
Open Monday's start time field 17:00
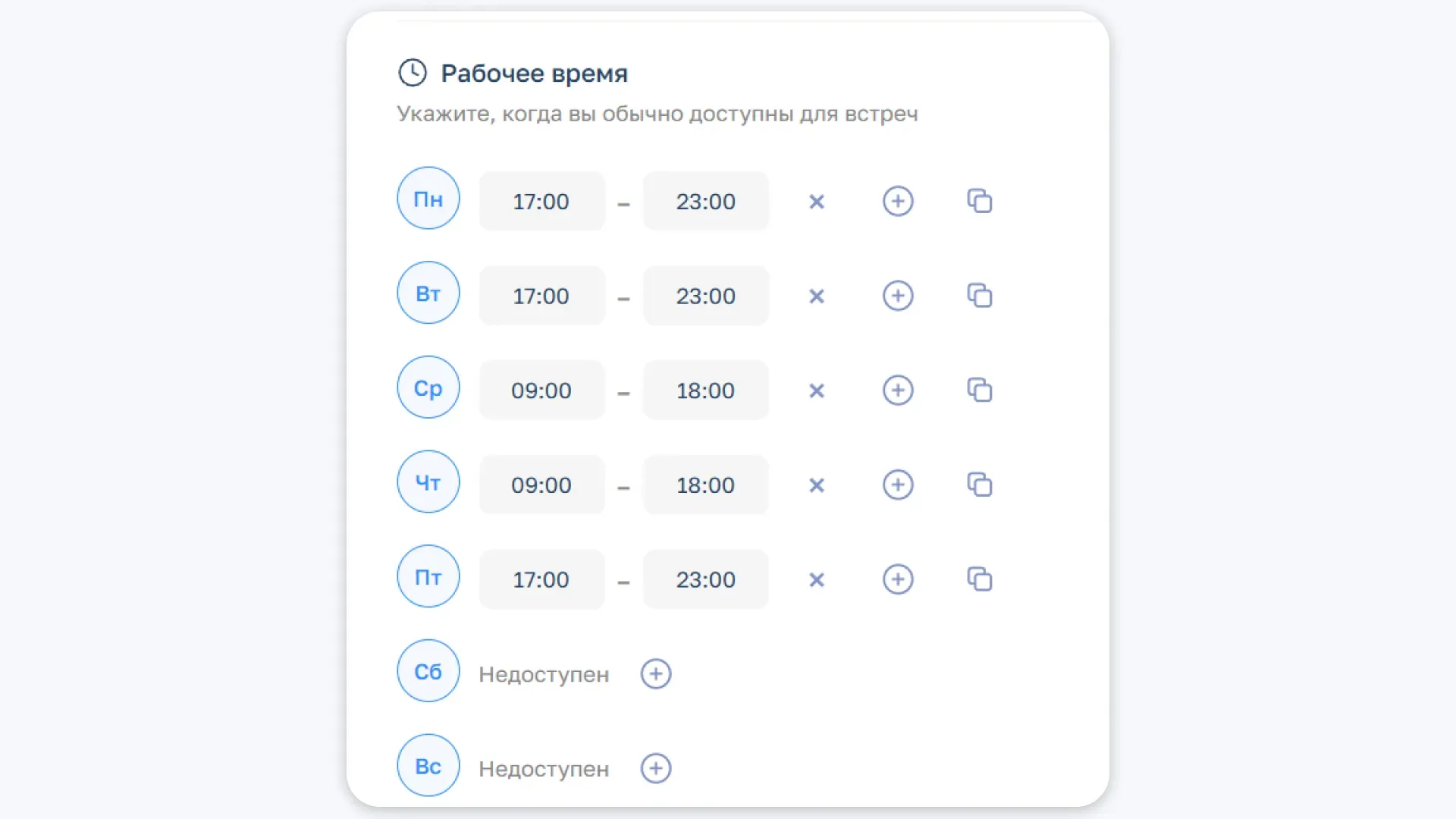[x=541, y=201]
